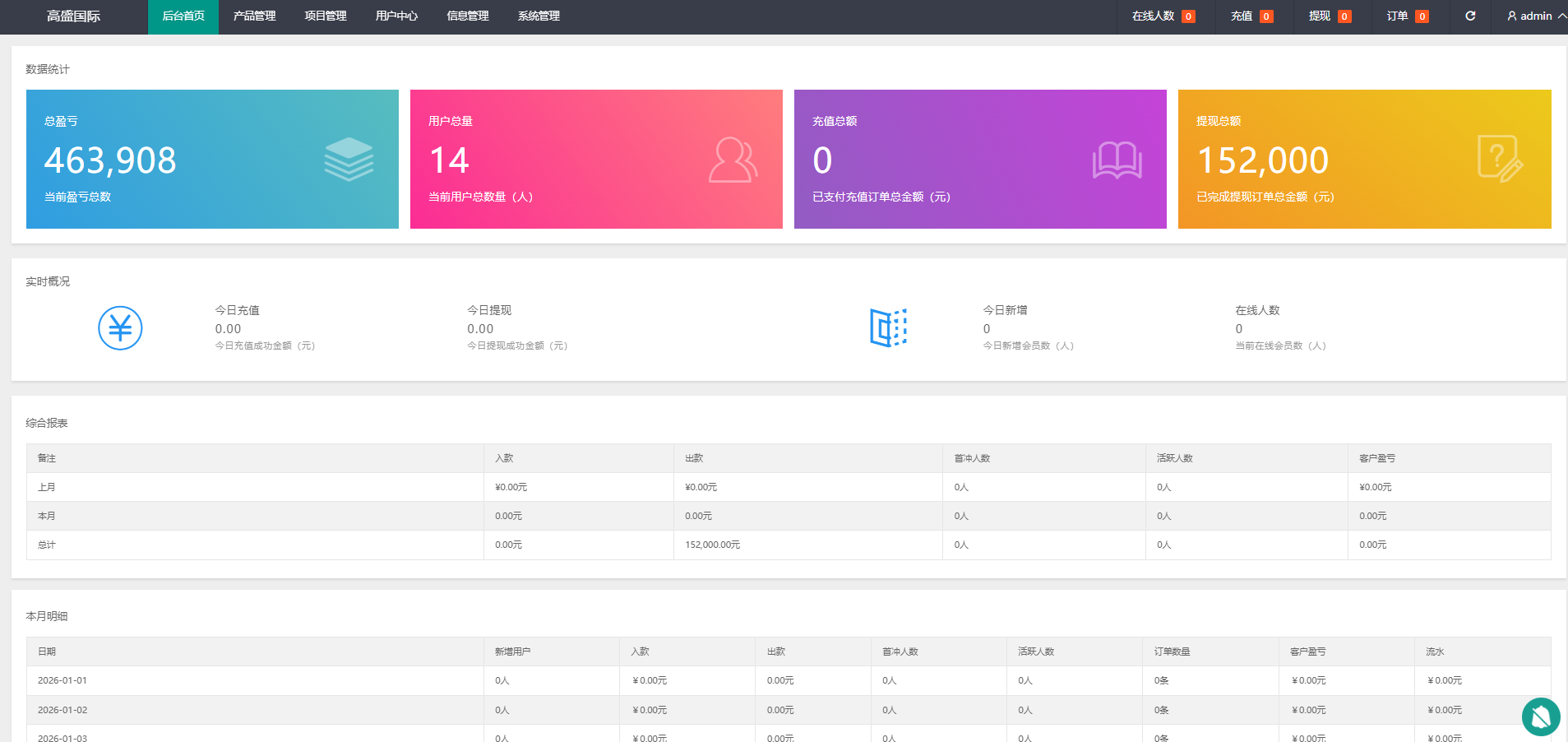
Task: Click the refresh icon in the top bar
Action: tap(1470, 16)
